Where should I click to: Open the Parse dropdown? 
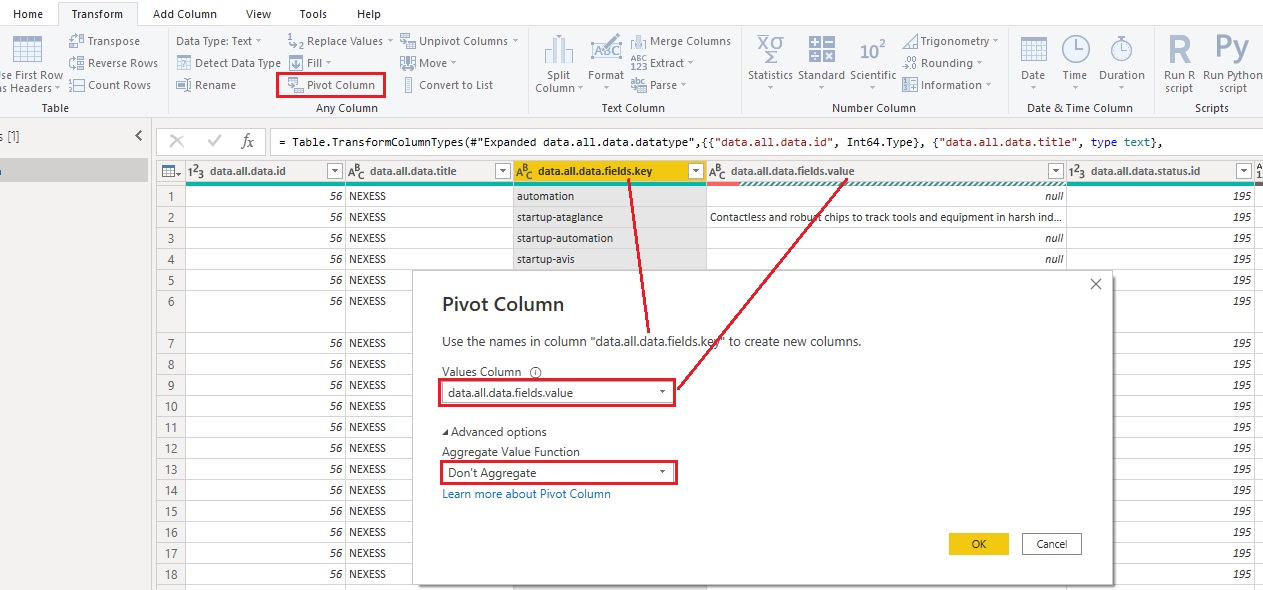[x=659, y=85]
